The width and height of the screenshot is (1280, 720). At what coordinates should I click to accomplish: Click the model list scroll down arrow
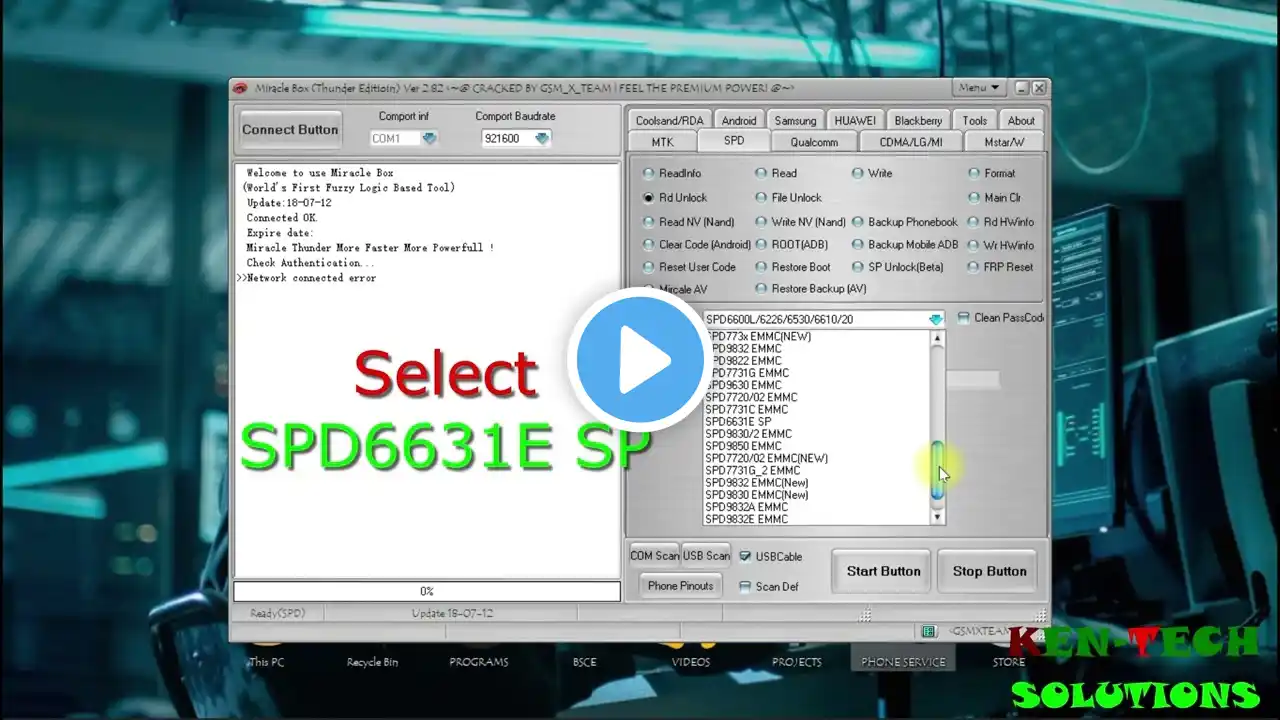pyautogui.click(x=937, y=517)
